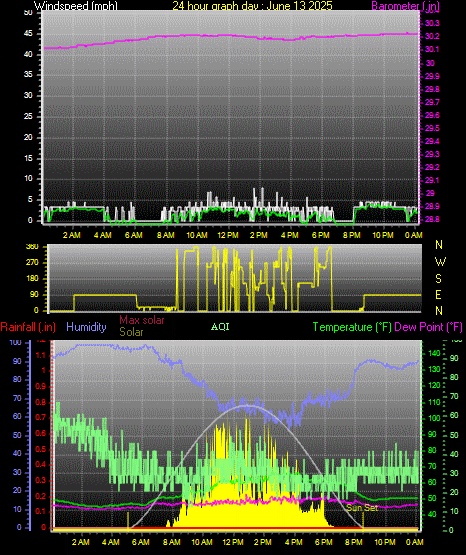Select the "Rainfall (.in)" legend label
The width and height of the screenshot is (466, 555).
point(28,327)
